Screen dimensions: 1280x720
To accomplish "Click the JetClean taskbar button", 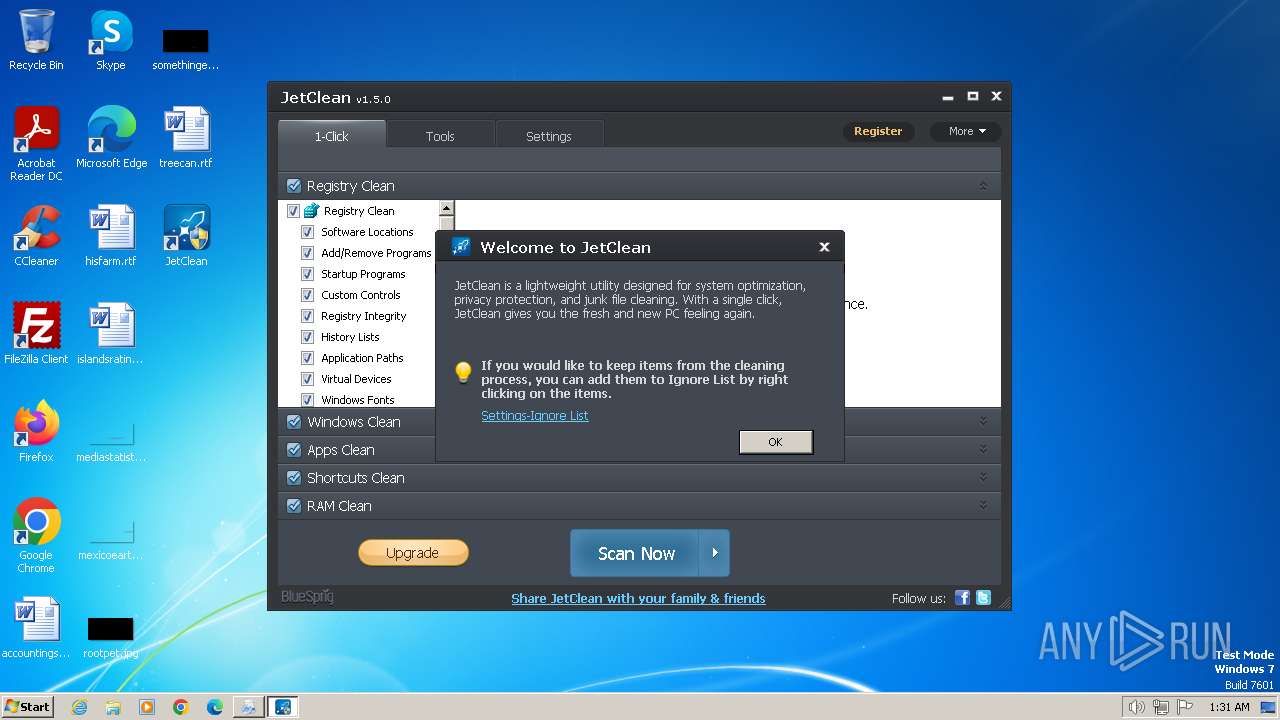I will tap(283, 707).
